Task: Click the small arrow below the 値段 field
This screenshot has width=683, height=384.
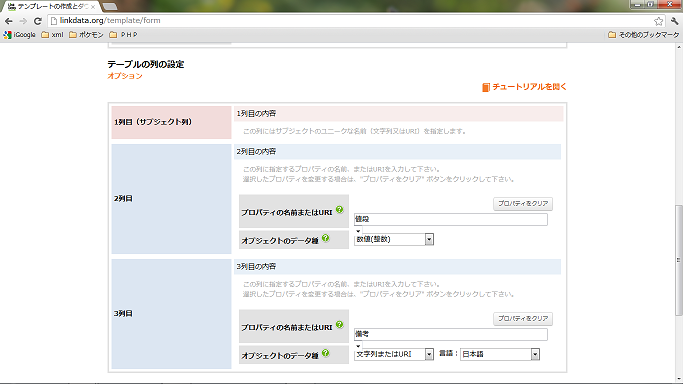Action: (358, 231)
